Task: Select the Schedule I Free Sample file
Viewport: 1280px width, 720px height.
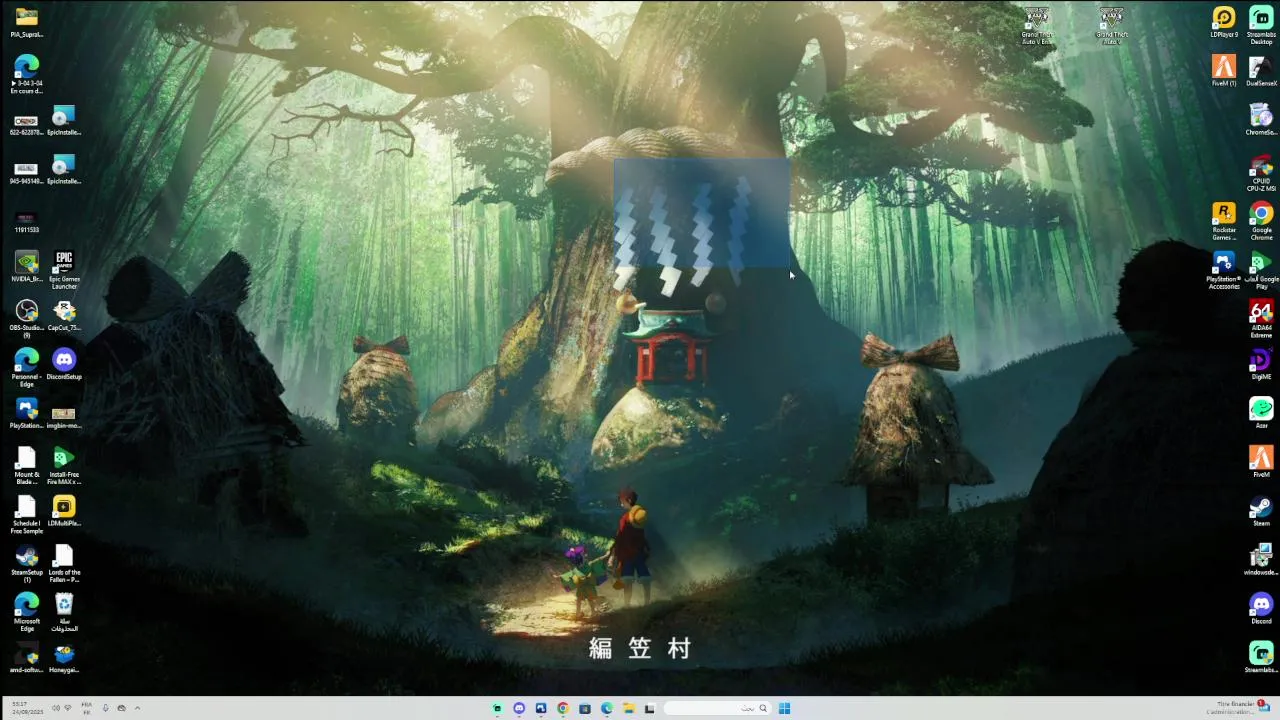Action: 27,515
